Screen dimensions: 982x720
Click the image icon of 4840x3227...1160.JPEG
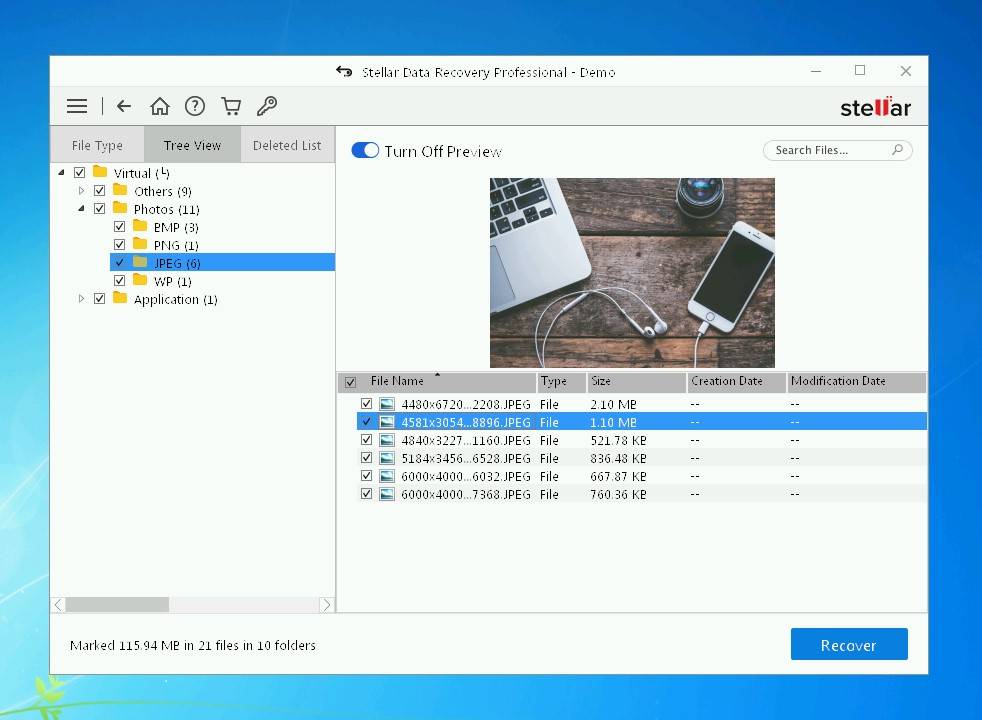[387, 440]
